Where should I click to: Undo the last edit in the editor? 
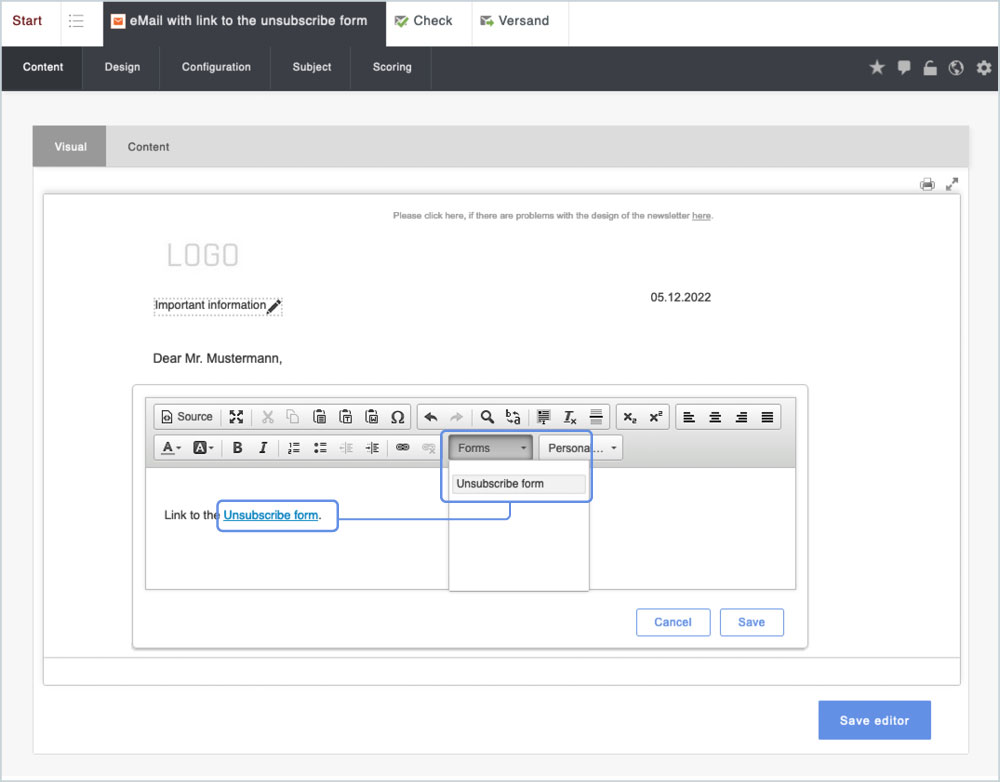pos(431,417)
